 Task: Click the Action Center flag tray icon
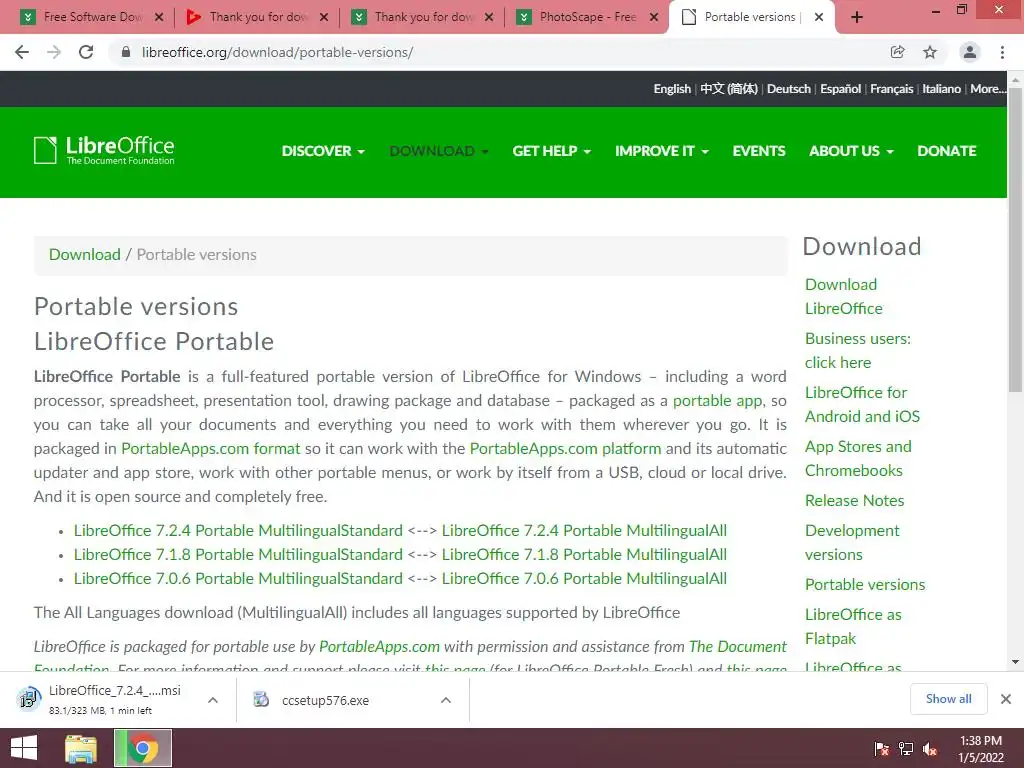click(x=881, y=748)
